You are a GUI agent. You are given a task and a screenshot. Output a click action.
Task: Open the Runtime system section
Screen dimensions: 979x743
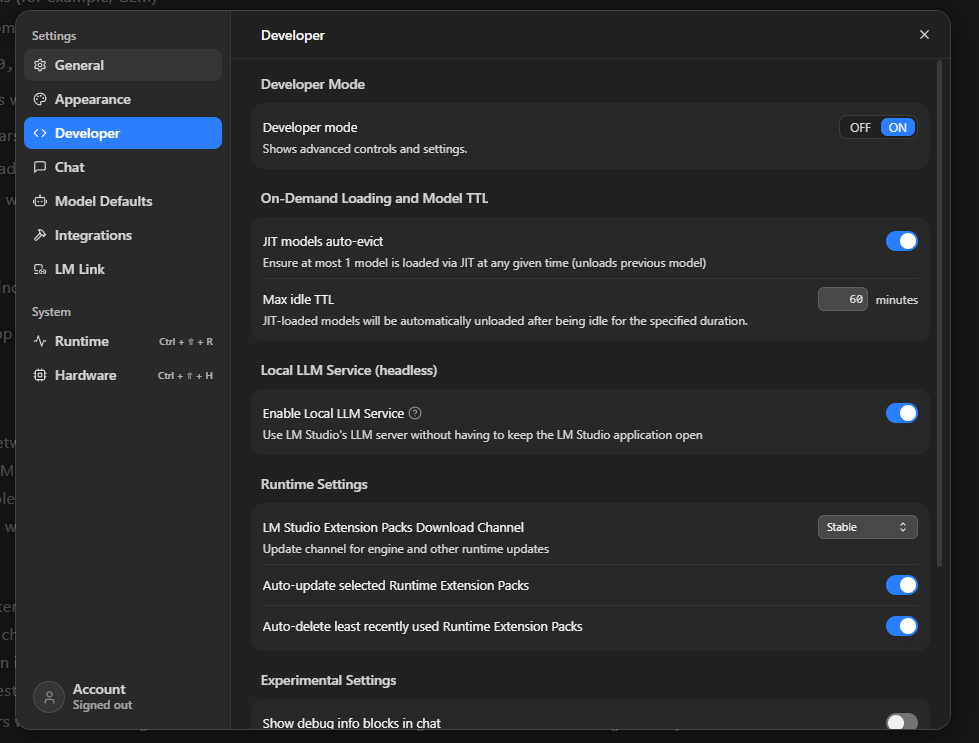click(x=123, y=341)
